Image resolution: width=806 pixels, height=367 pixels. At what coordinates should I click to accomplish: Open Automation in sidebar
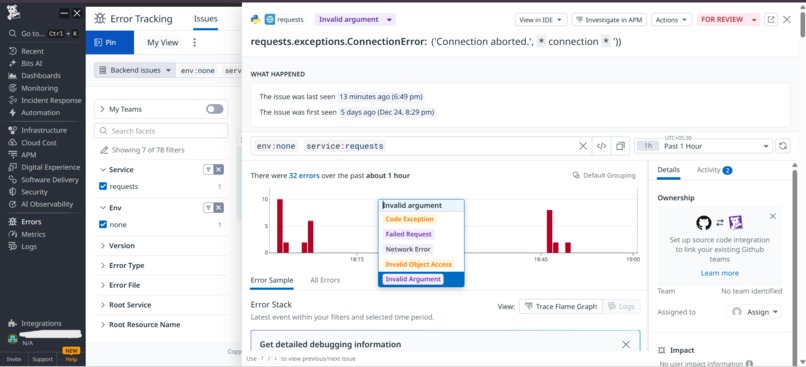[40, 113]
